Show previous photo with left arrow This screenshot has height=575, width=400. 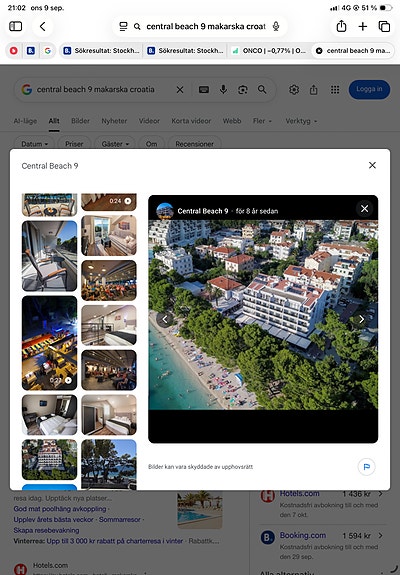pos(165,319)
